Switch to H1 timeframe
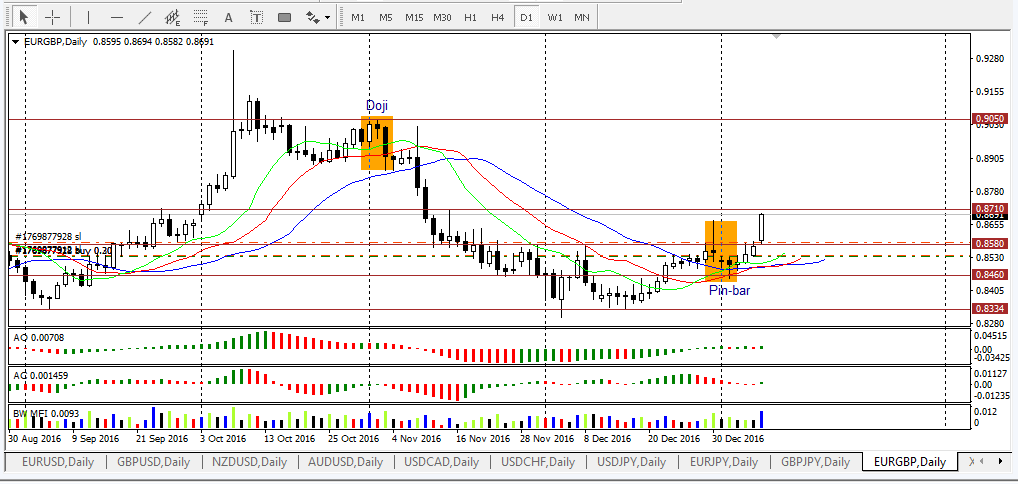The height and width of the screenshot is (484, 1018). coord(471,18)
